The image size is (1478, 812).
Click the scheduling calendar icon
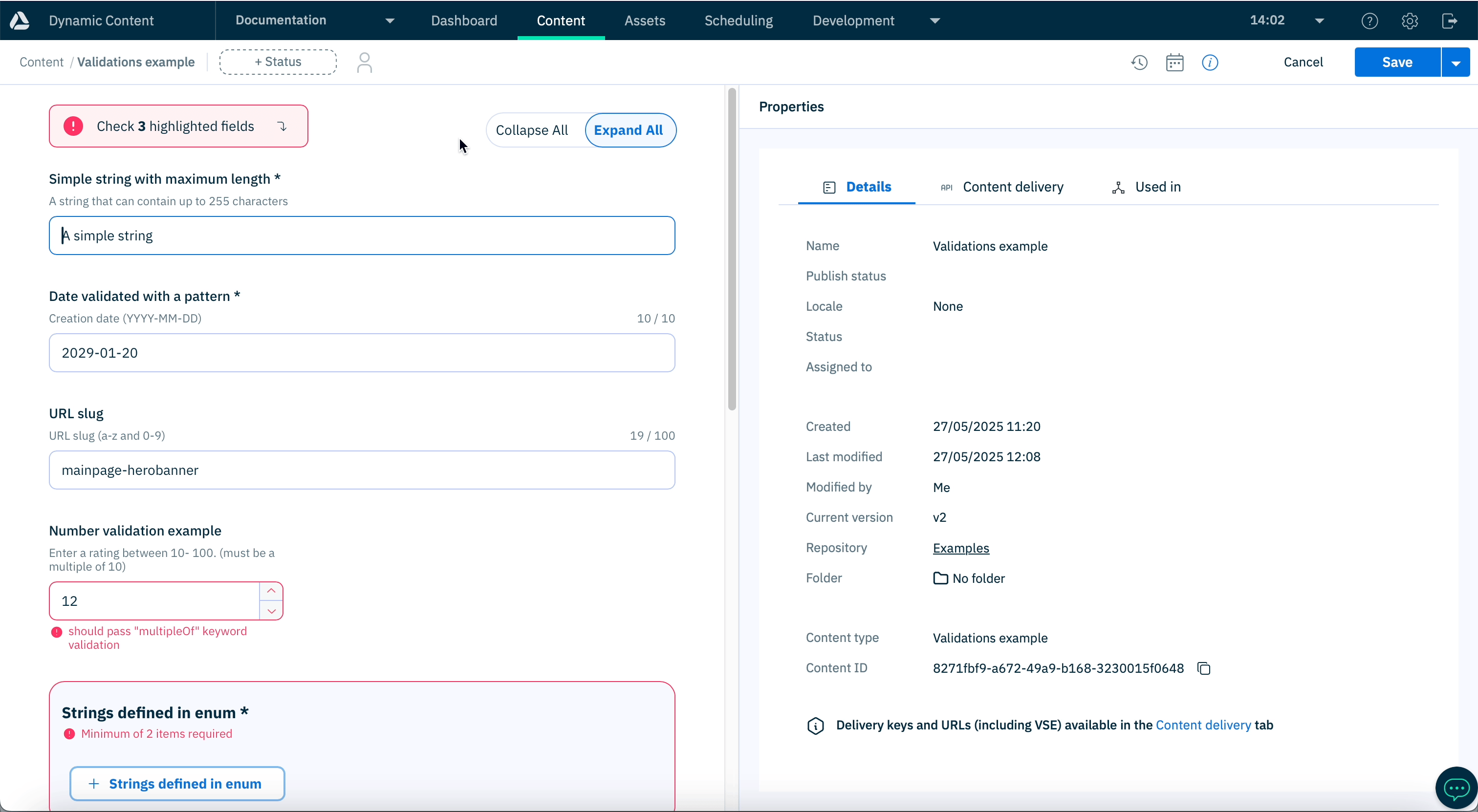1174,62
